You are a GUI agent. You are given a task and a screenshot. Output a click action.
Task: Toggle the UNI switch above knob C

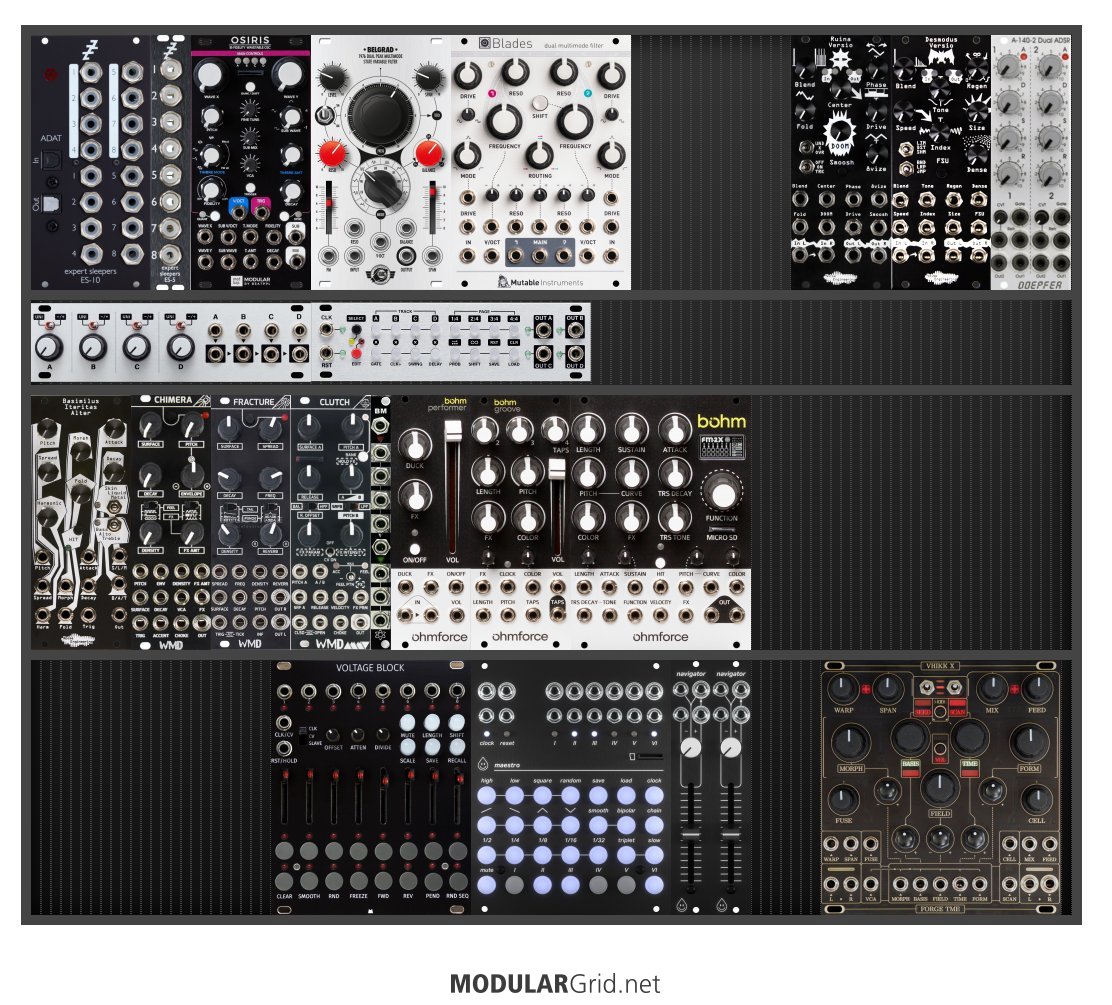click(137, 324)
